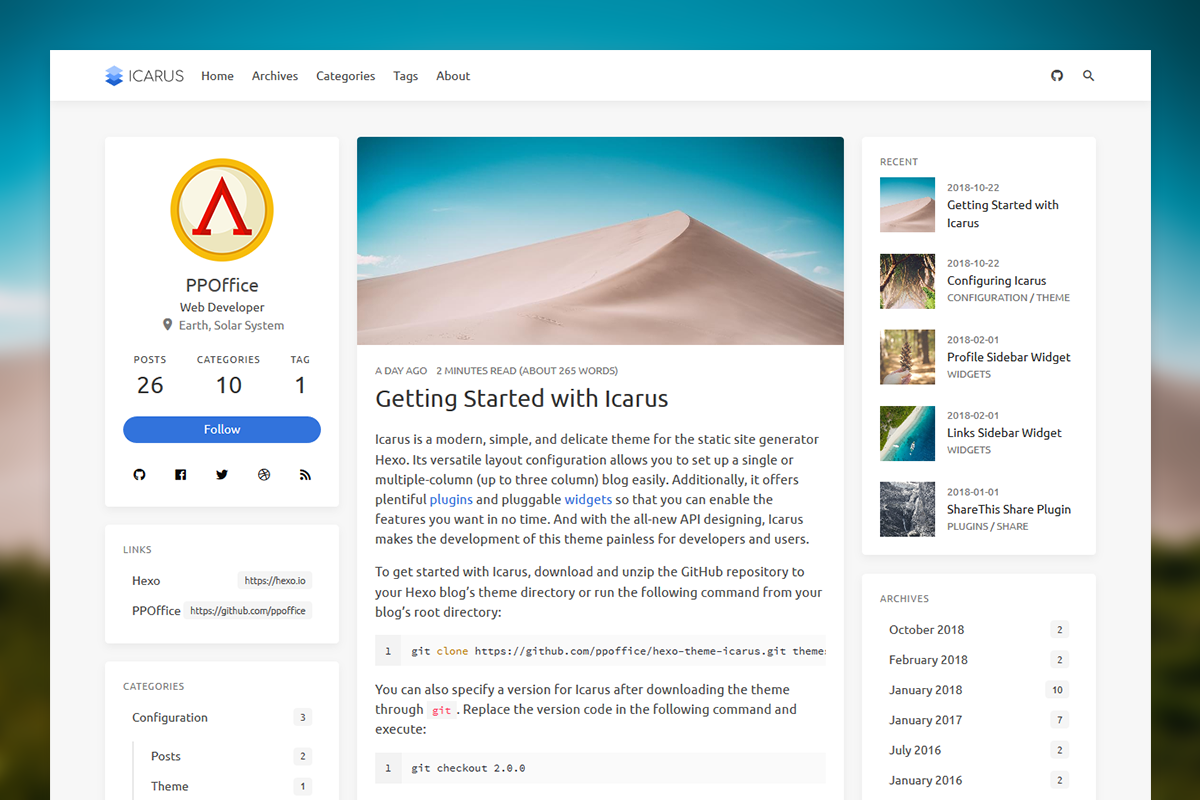The height and width of the screenshot is (800, 1200).
Task: Select the Posts subcategory
Action: point(166,756)
